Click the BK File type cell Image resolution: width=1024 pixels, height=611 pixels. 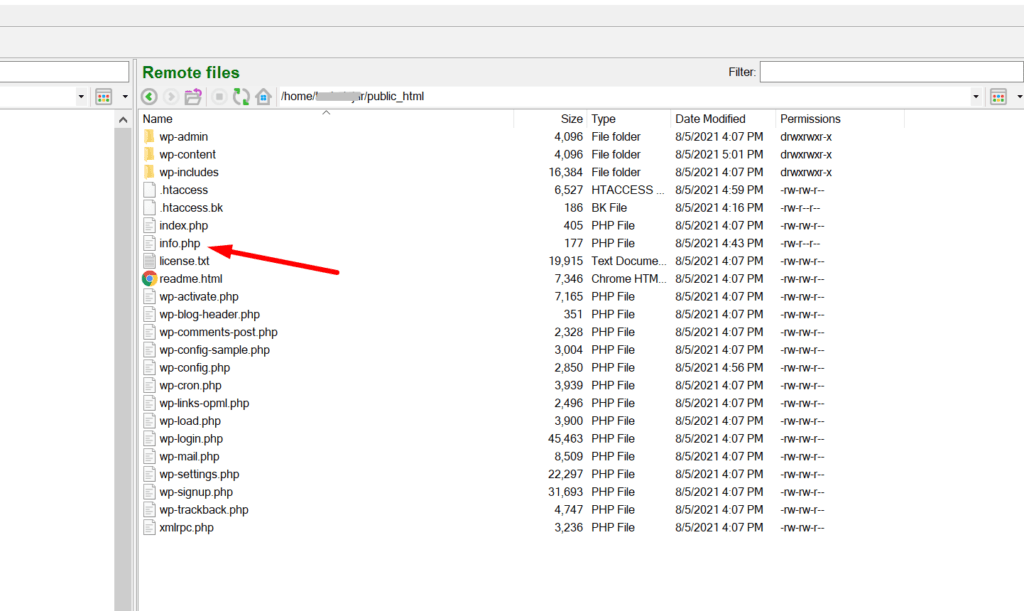coord(609,208)
